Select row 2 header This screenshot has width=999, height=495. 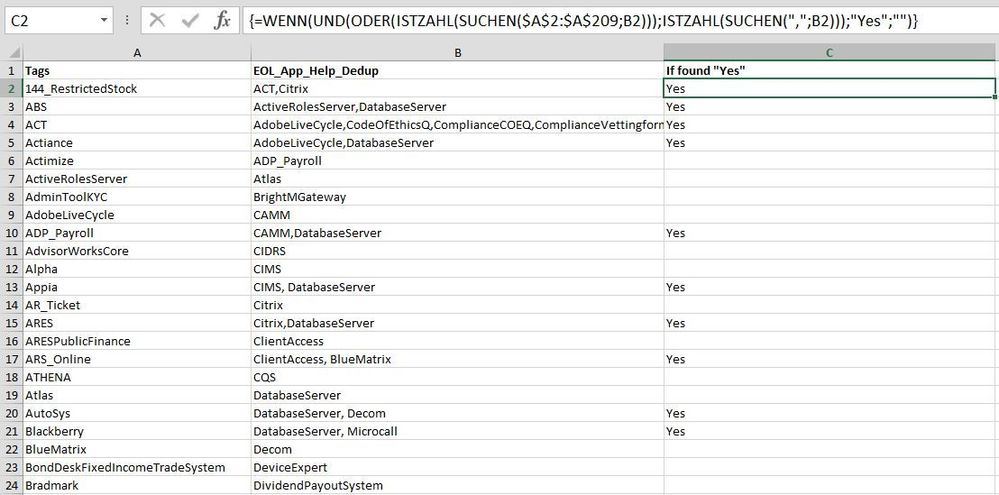[x=11, y=89]
